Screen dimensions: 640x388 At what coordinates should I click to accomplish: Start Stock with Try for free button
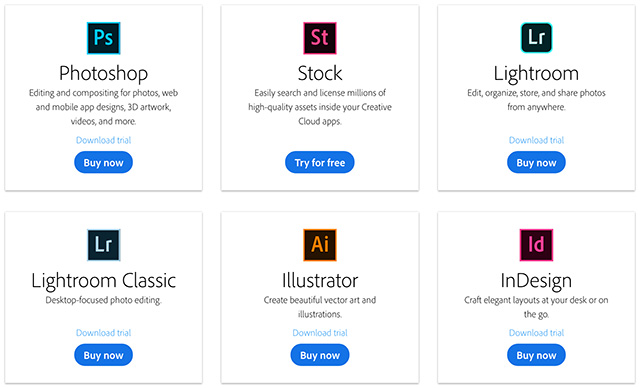coord(320,162)
